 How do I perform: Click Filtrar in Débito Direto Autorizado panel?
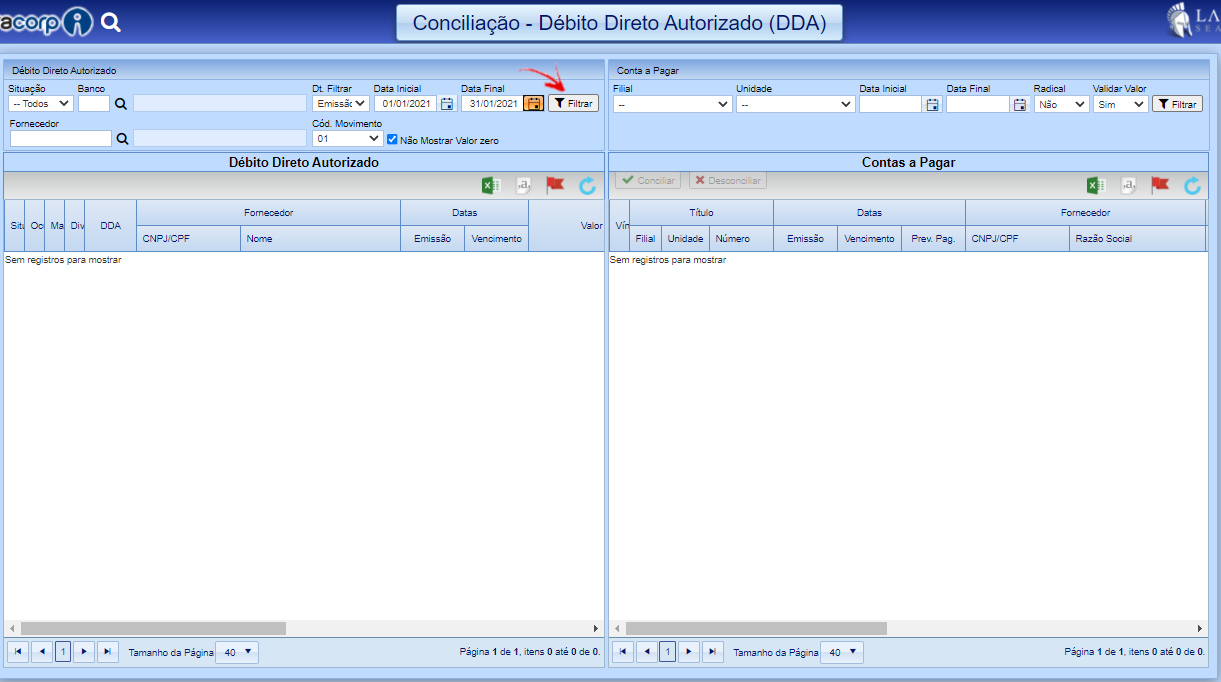[x=573, y=103]
